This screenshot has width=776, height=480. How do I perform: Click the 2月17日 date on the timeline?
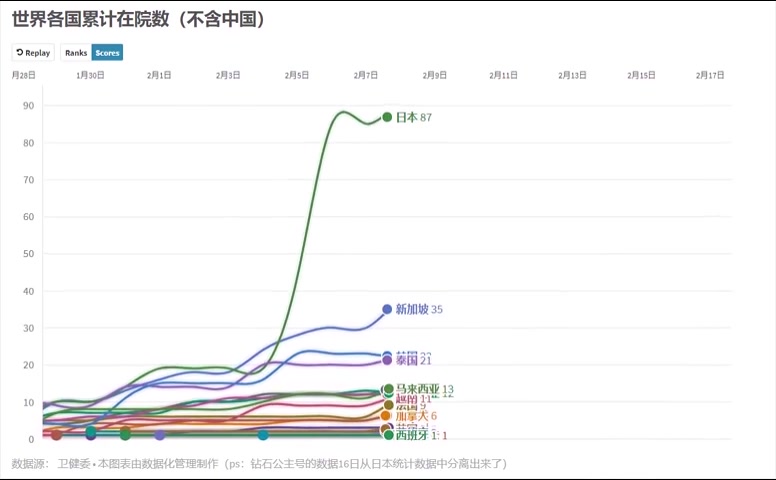(x=710, y=75)
